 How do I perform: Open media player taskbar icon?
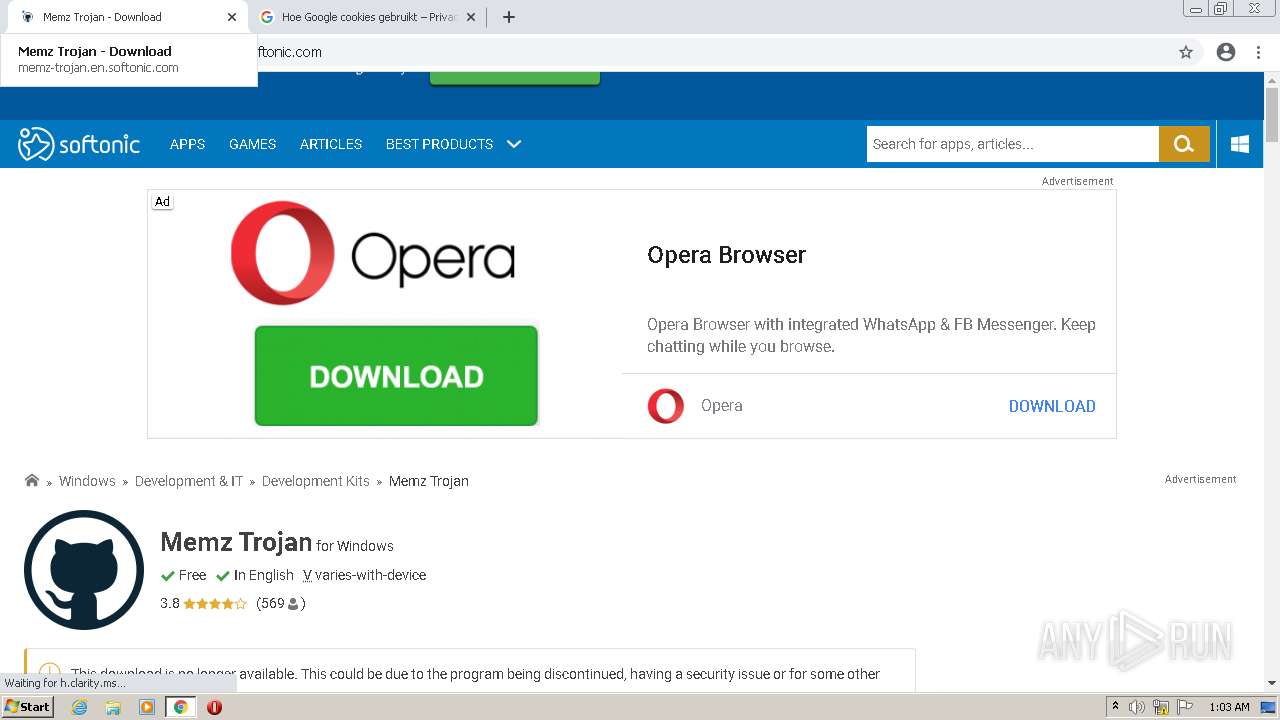147,707
